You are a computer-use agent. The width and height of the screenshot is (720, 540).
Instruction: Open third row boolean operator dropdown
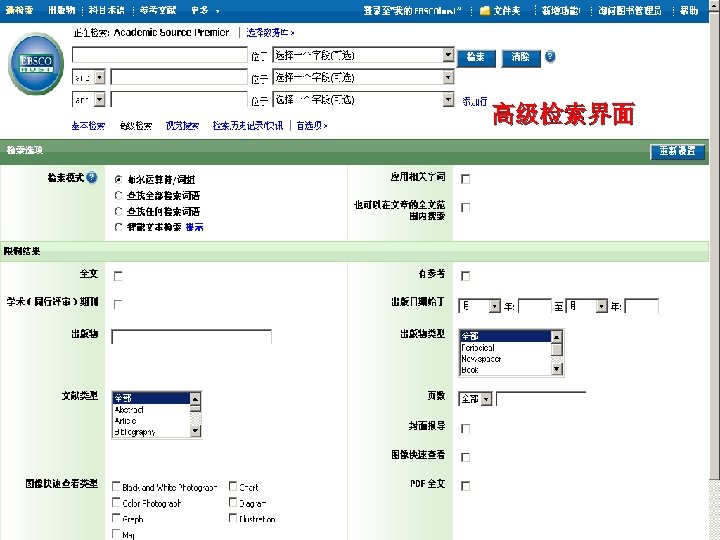tap(89, 99)
